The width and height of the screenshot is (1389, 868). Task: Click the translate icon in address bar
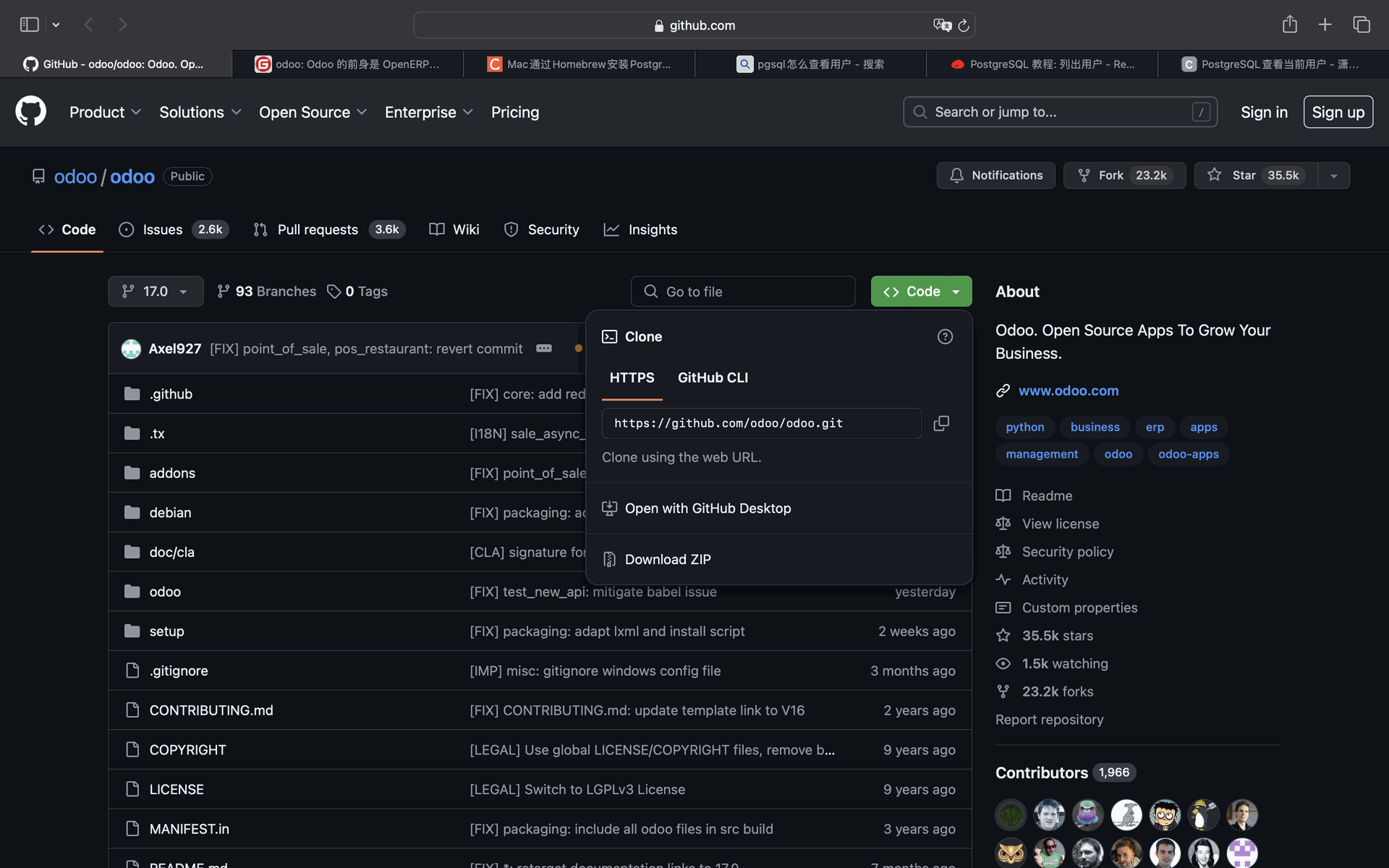[942, 25]
